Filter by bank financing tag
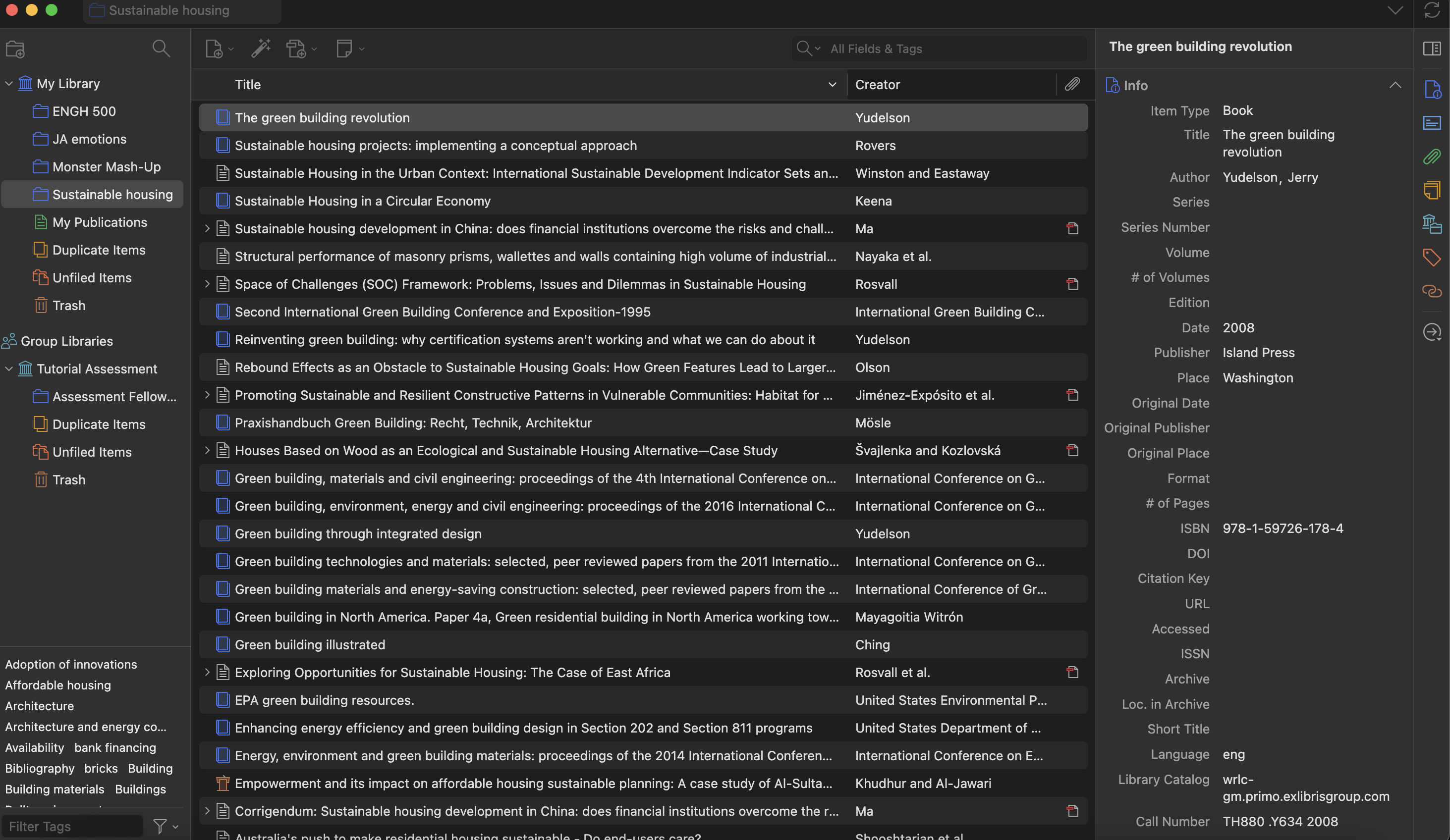The image size is (1450, 840). click(115, 747)
